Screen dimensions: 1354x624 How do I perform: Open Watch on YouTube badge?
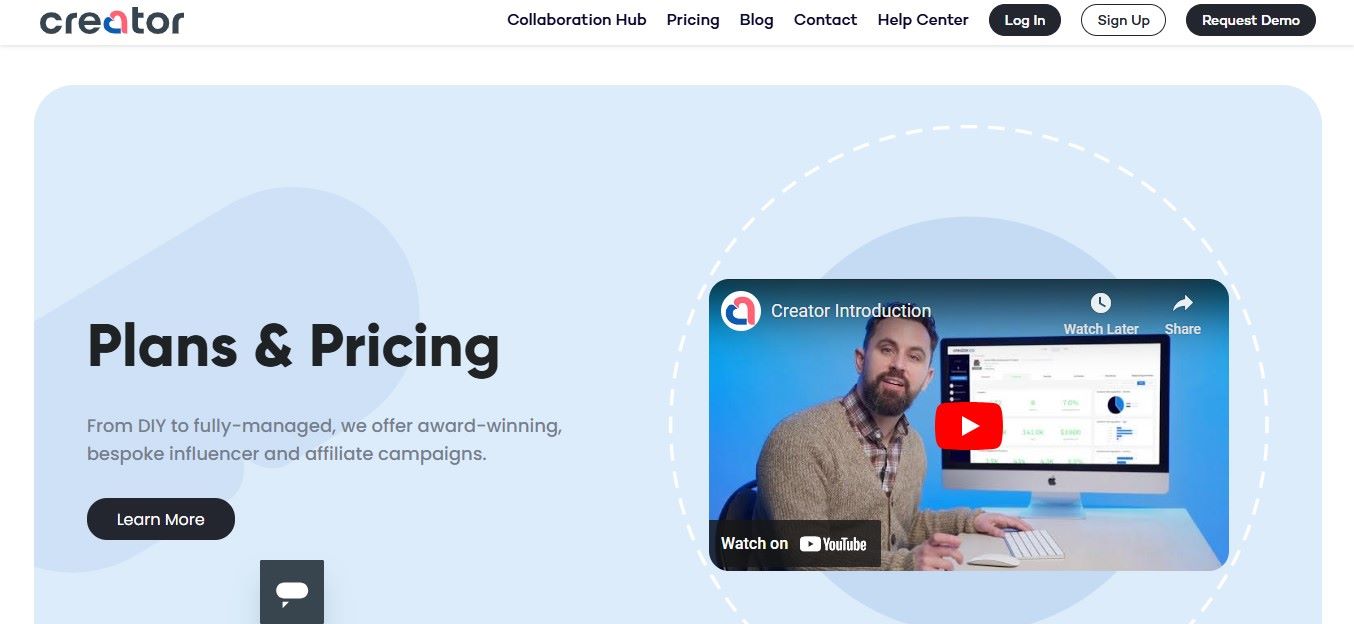pyautogui.click(x=794, y=544)
